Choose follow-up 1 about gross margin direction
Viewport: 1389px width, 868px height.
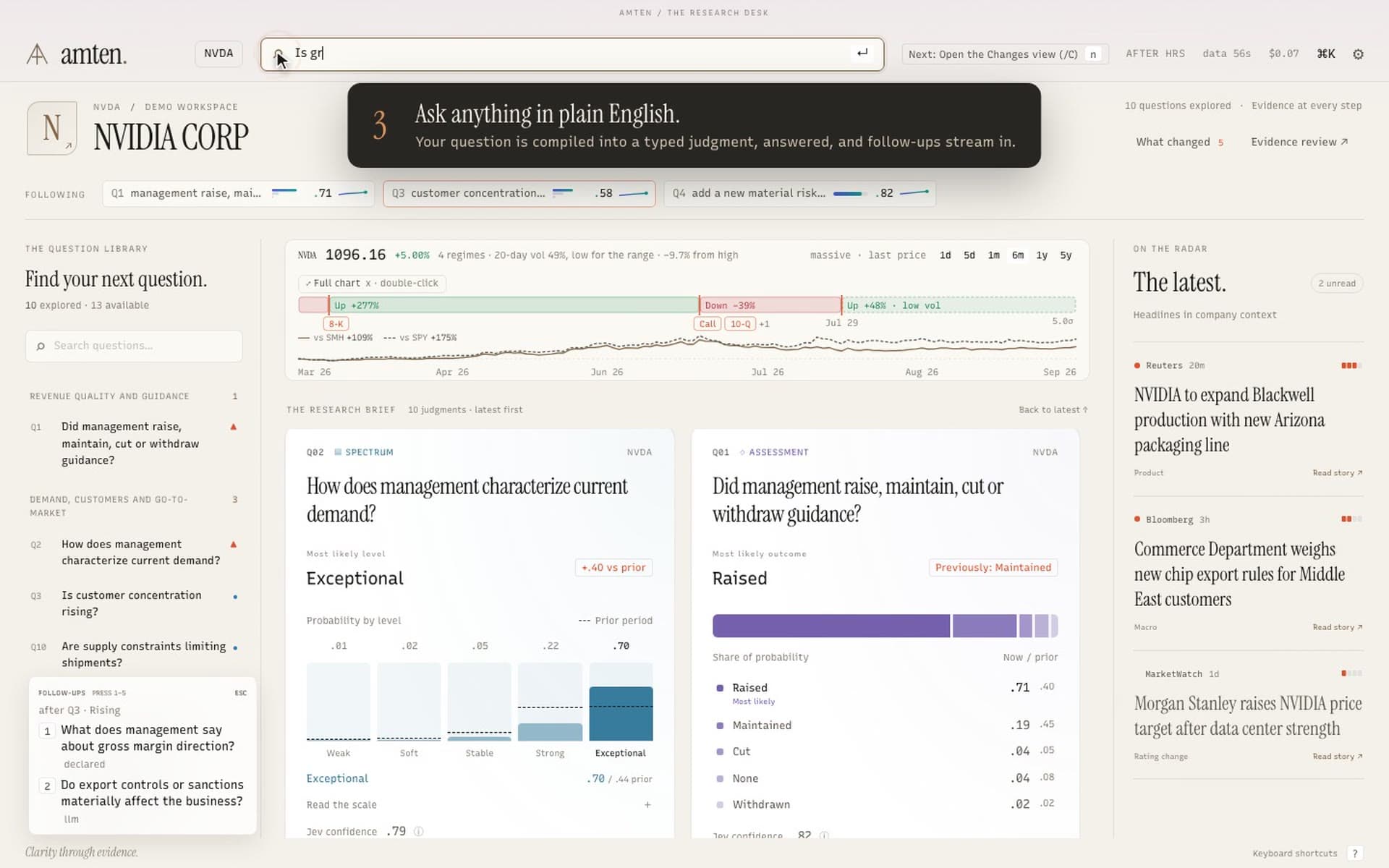pos(143,746)
